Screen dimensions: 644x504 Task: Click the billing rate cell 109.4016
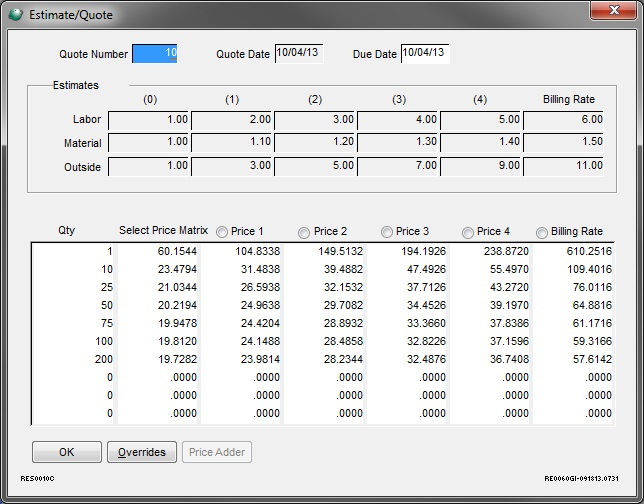point(573,269)
